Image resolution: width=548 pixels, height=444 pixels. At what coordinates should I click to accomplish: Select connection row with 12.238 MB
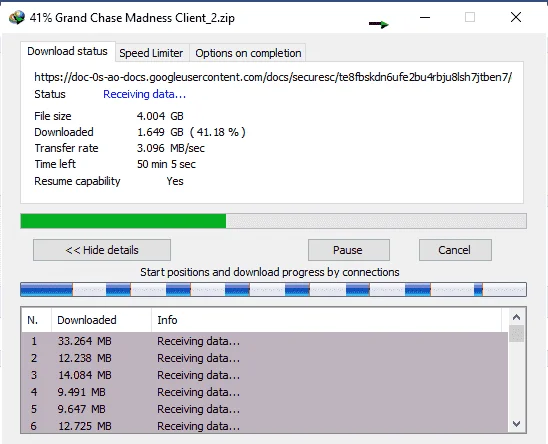[265, 358]
